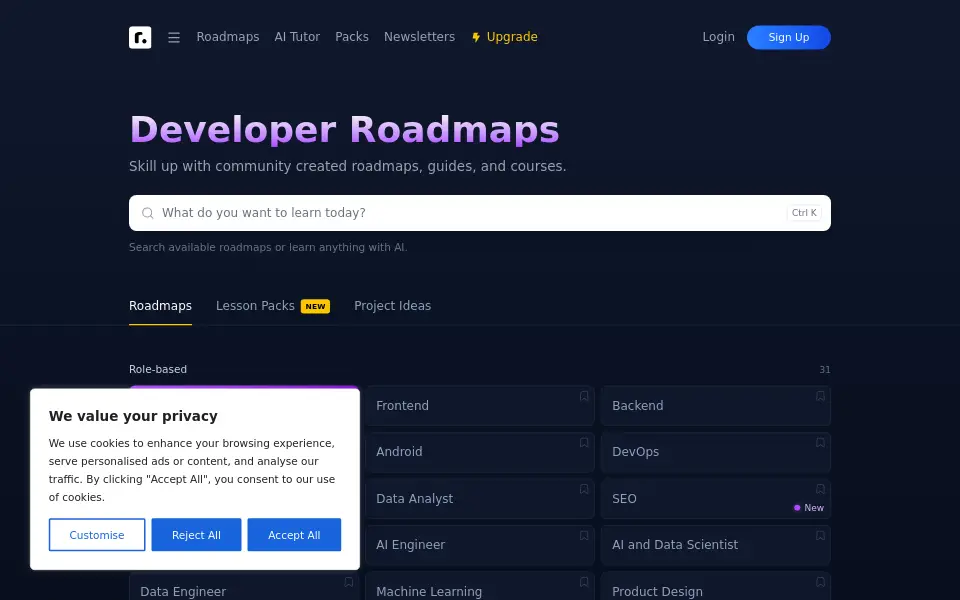Select the Roadmaps tab
This screenshot has height=600, width=960.
click(x=160, y=306)
